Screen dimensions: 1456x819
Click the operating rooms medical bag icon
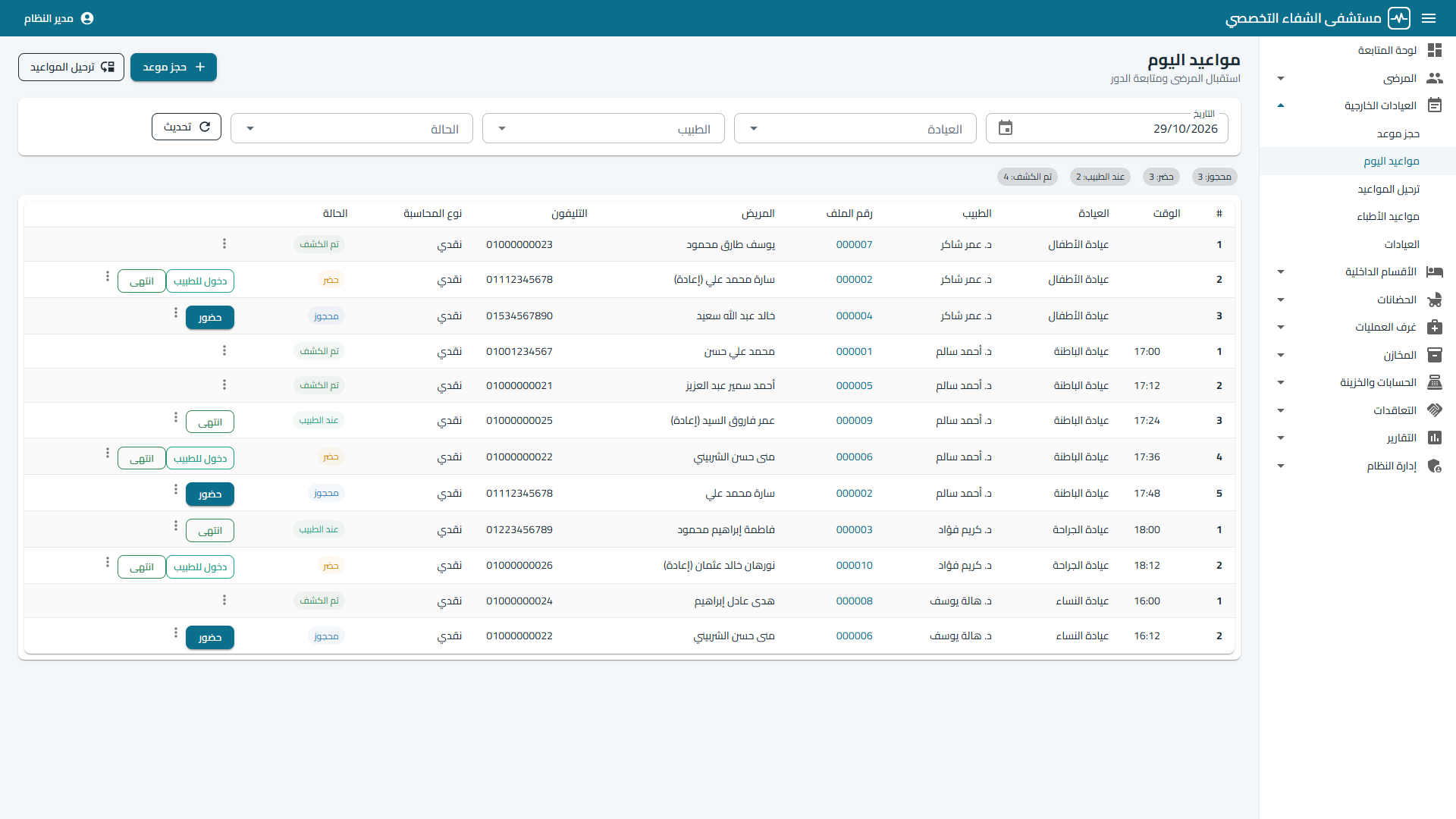click(x=1435, y=327)
